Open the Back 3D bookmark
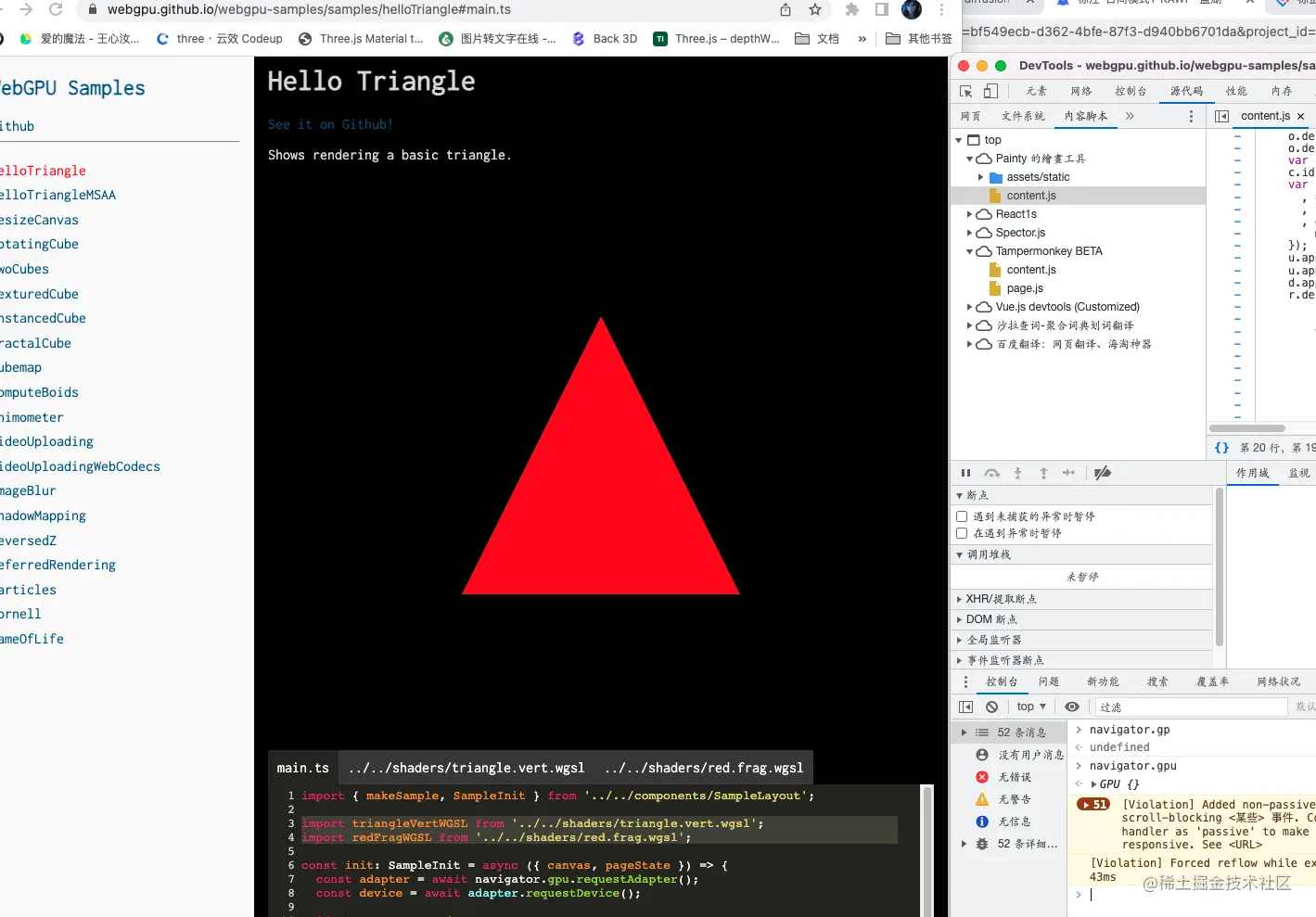Screen dimensions: 1316x917 tap(604, 39)
